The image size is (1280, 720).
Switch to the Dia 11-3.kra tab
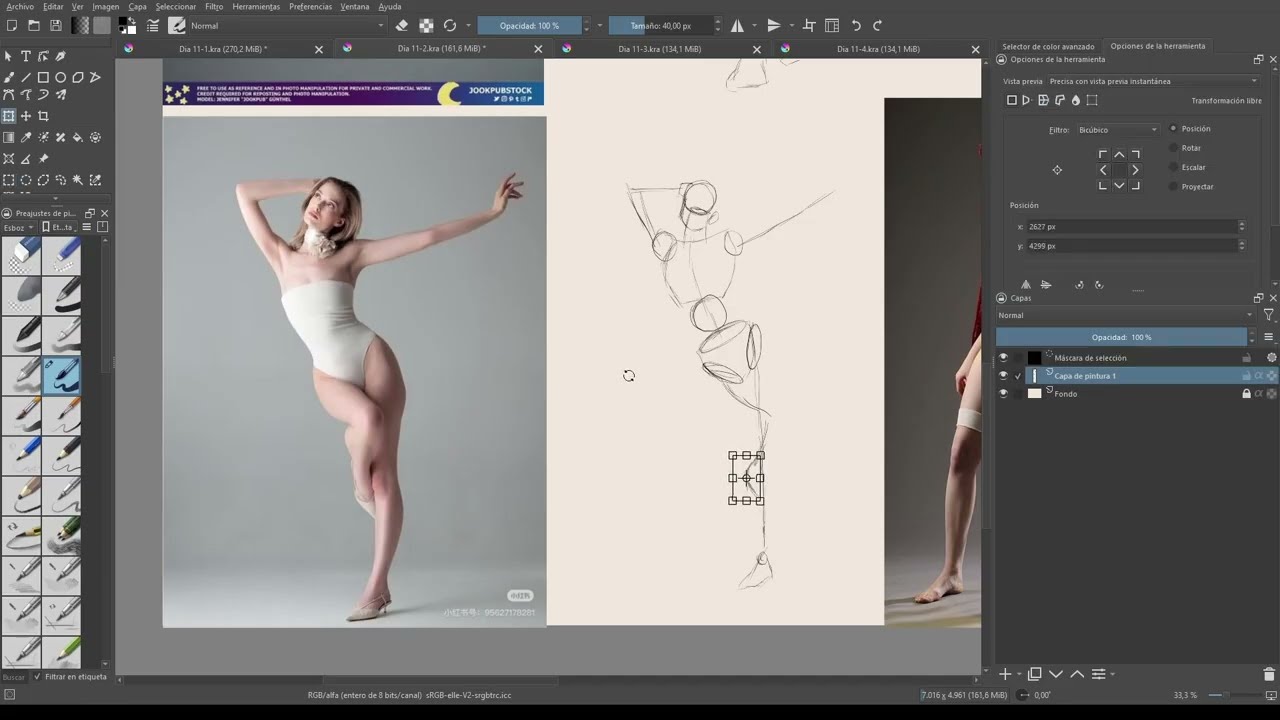click(x=659, y=49)
